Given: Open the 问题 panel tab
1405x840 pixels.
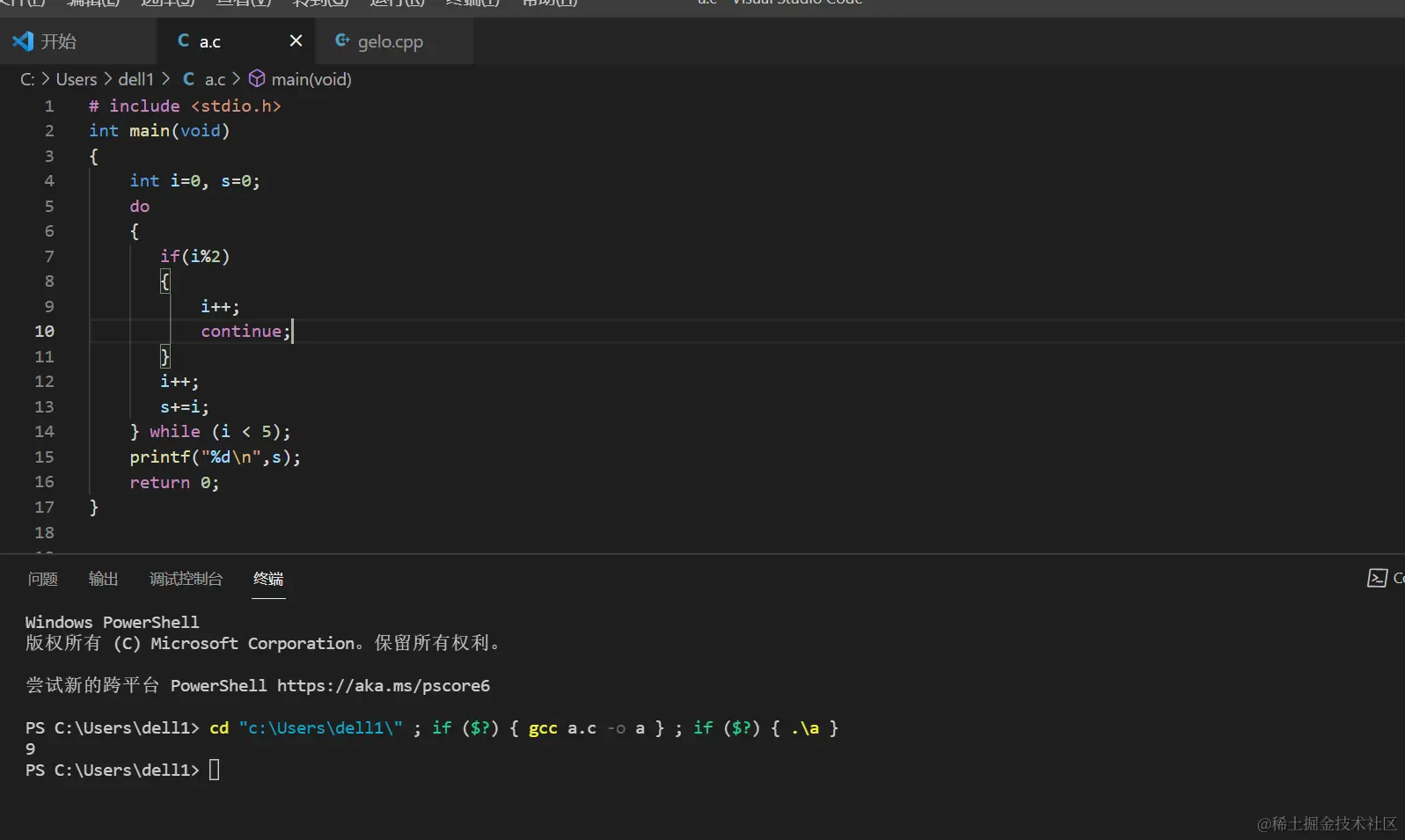Looking at the screenshot, I should (42, 579).
